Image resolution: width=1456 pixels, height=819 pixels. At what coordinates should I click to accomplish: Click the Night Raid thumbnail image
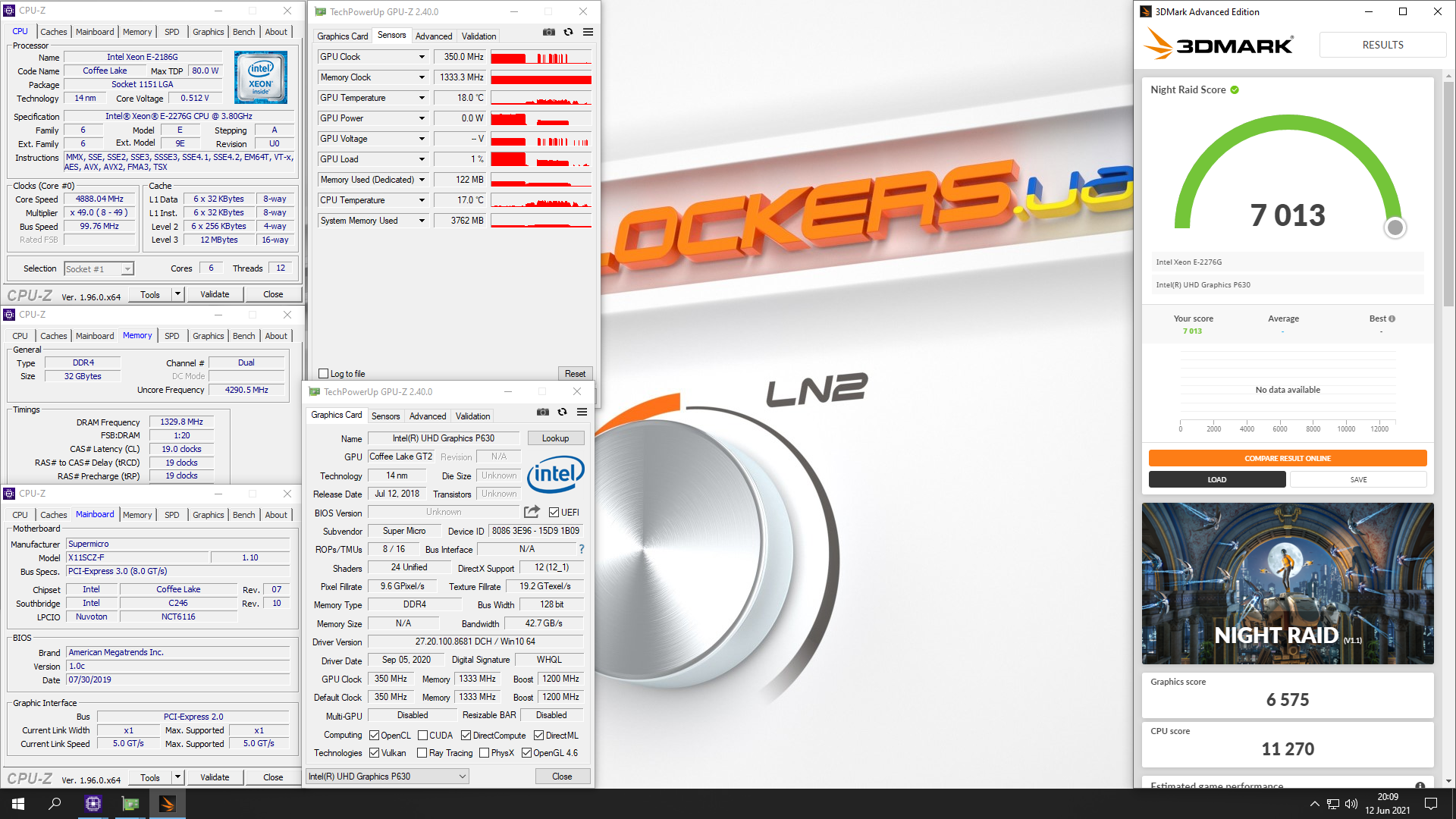(1288, 583)
